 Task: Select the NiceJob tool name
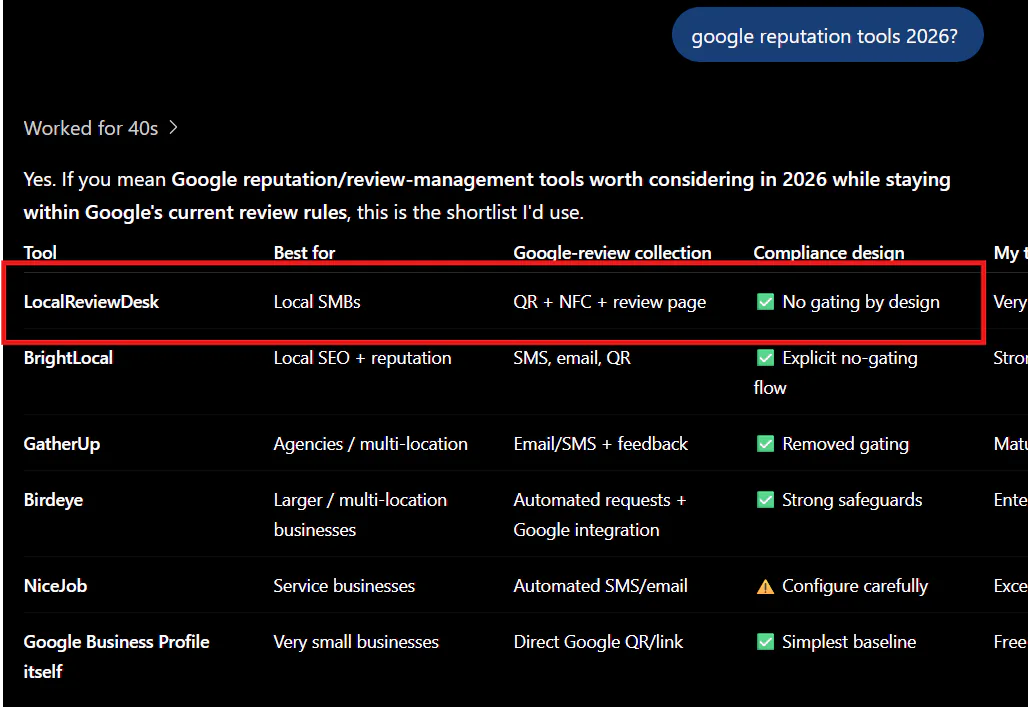(x=55, y=586)
